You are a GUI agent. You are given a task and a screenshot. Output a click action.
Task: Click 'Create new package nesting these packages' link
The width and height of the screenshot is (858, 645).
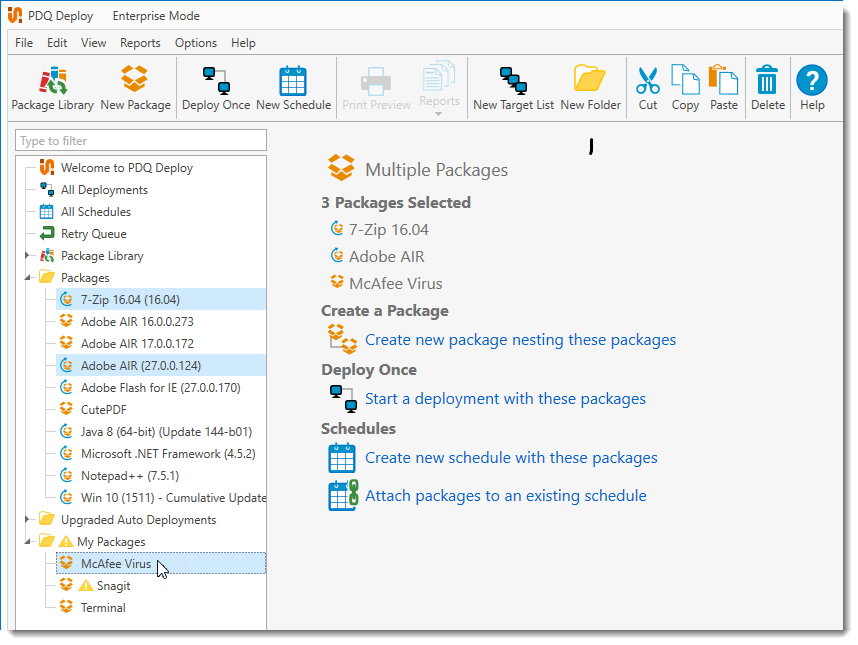(x=520, y=340)
